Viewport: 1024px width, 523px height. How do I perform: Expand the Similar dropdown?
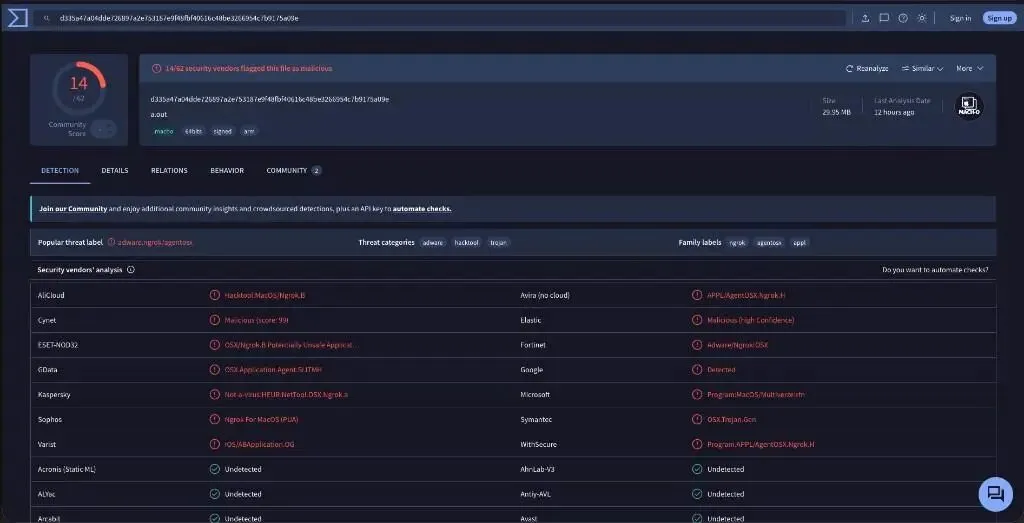click(922, 69)
